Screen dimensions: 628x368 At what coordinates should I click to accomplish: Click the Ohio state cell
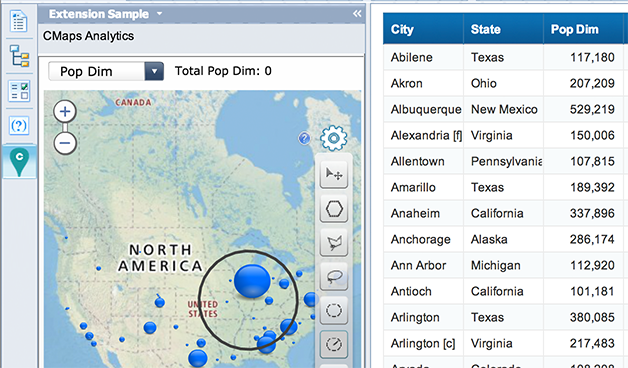tap(503, 83)
